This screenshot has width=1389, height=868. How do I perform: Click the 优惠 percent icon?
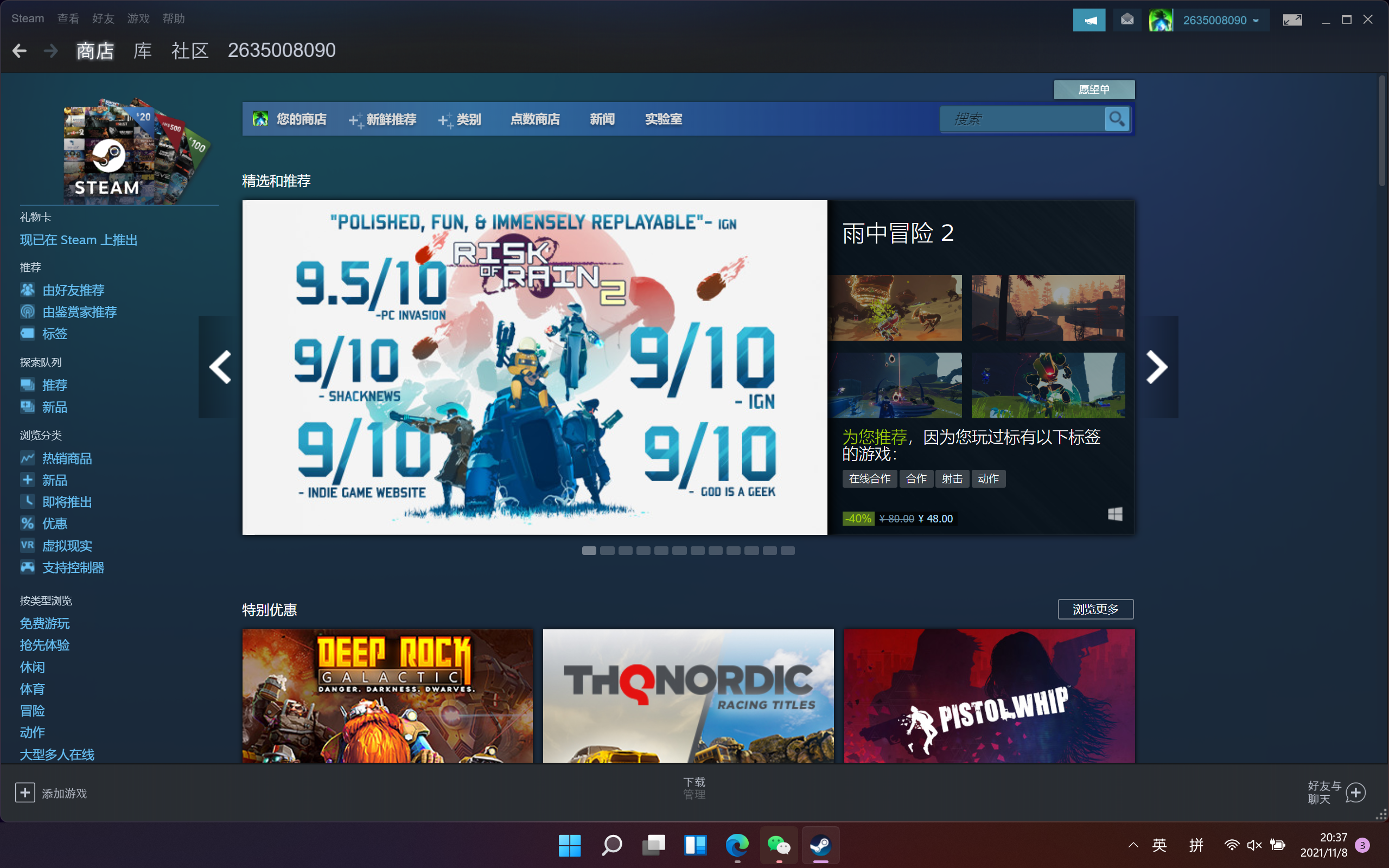[x=28, y=523]
